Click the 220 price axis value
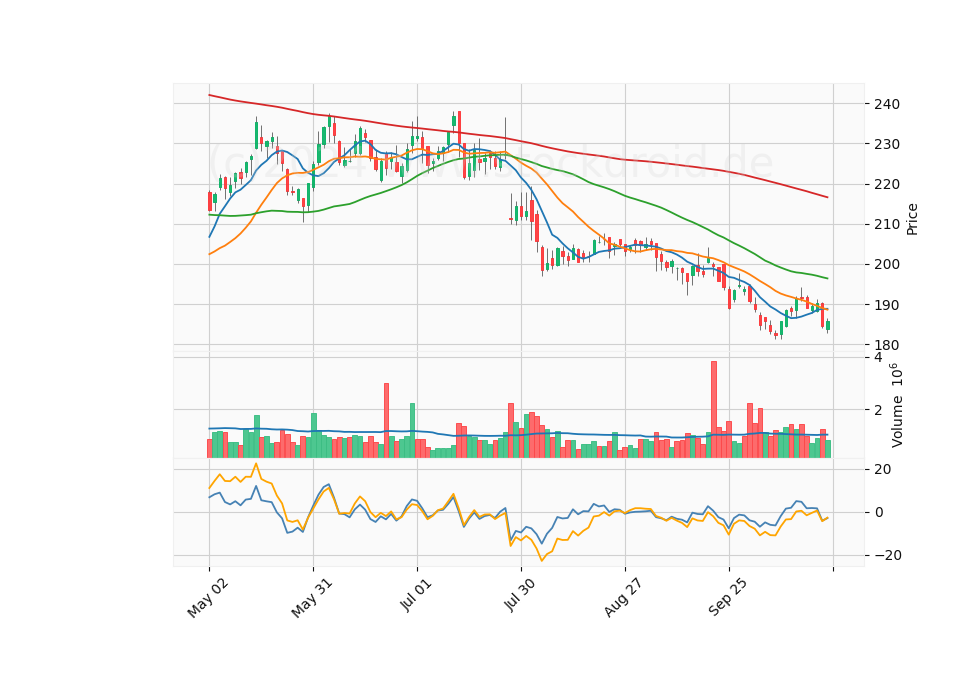 click(x=887, y=184)
